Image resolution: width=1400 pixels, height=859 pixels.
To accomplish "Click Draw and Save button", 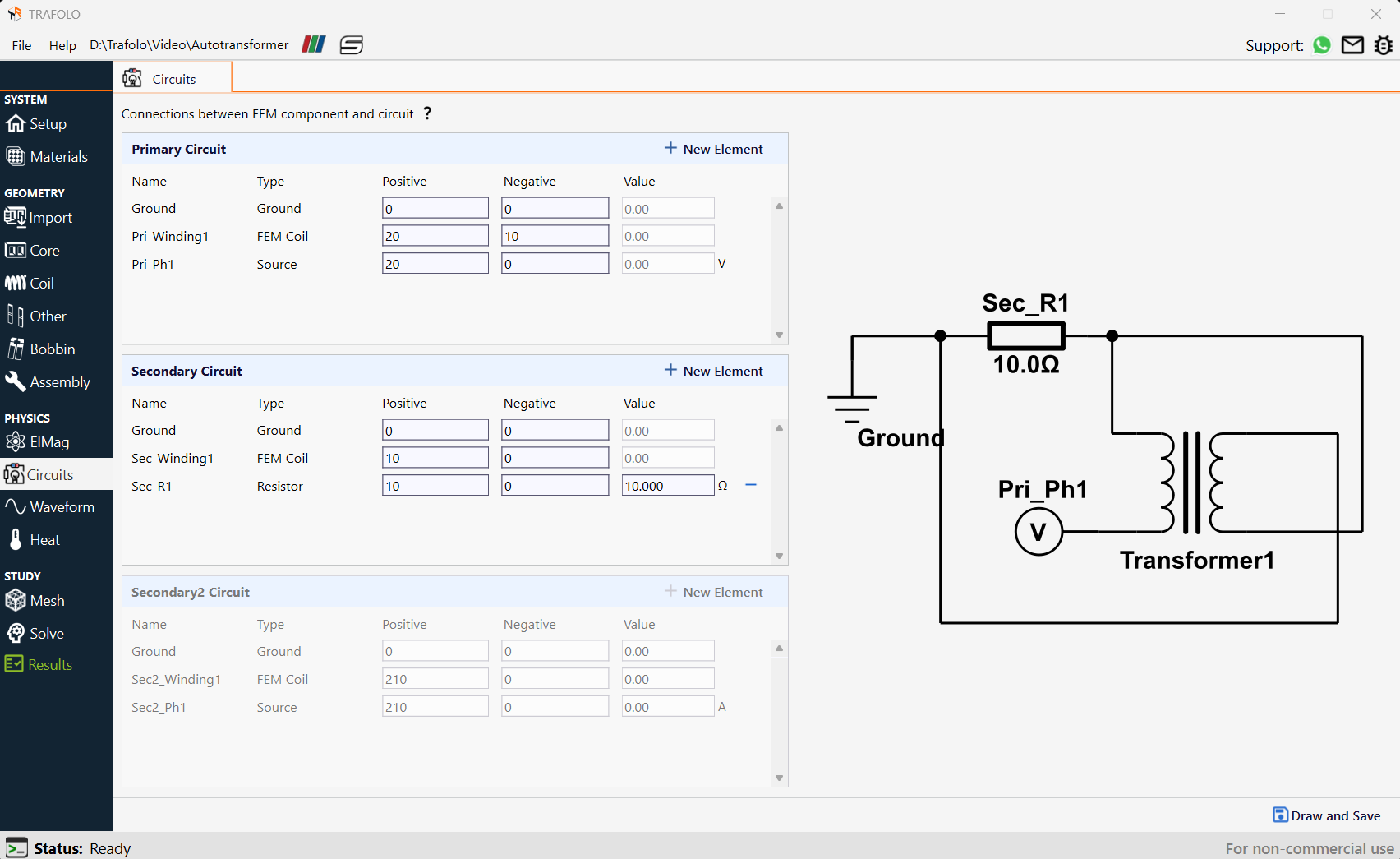I will [x=1327, y=815].
